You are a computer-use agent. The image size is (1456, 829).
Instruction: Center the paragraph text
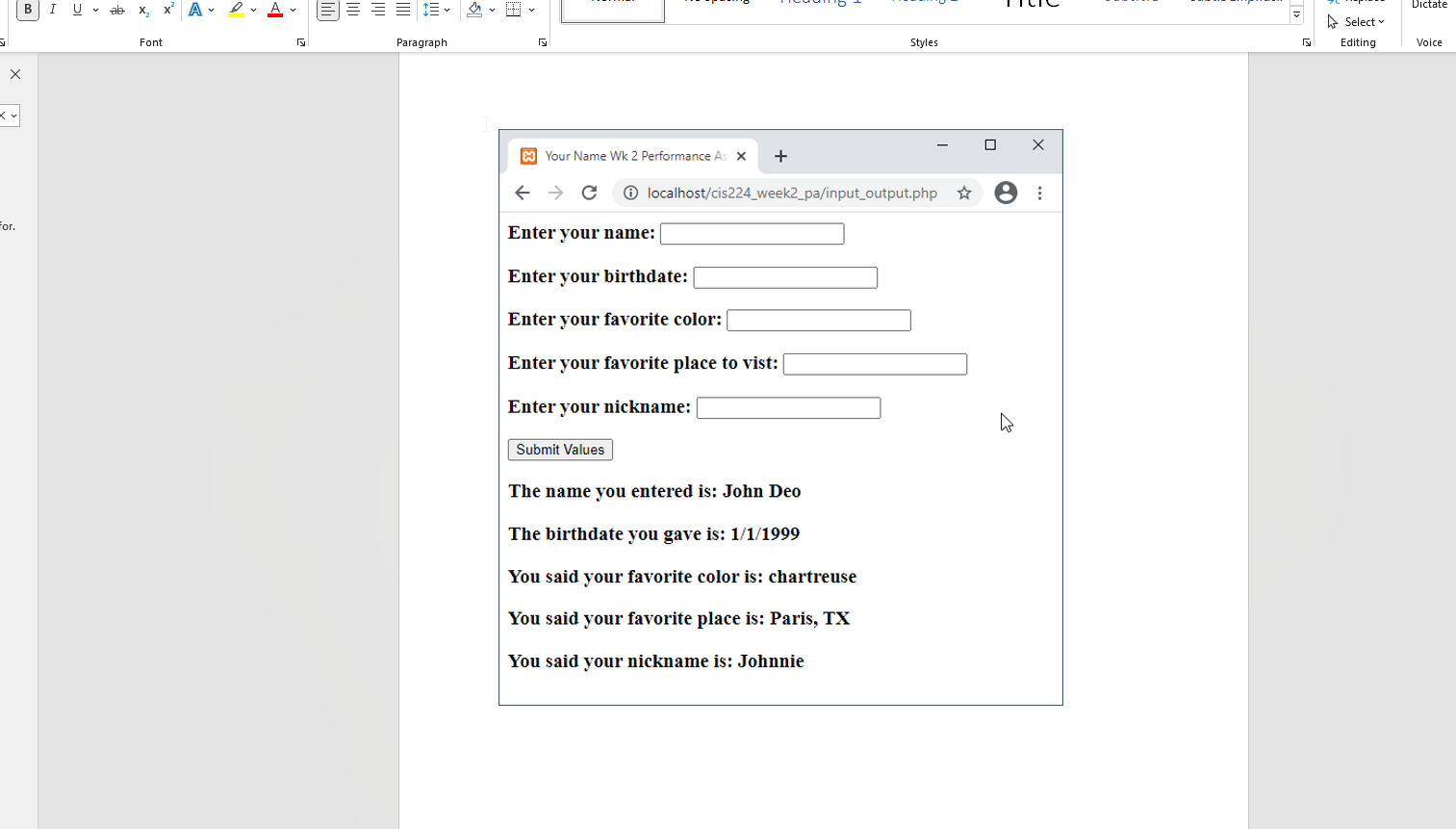(x=353, y=10)
